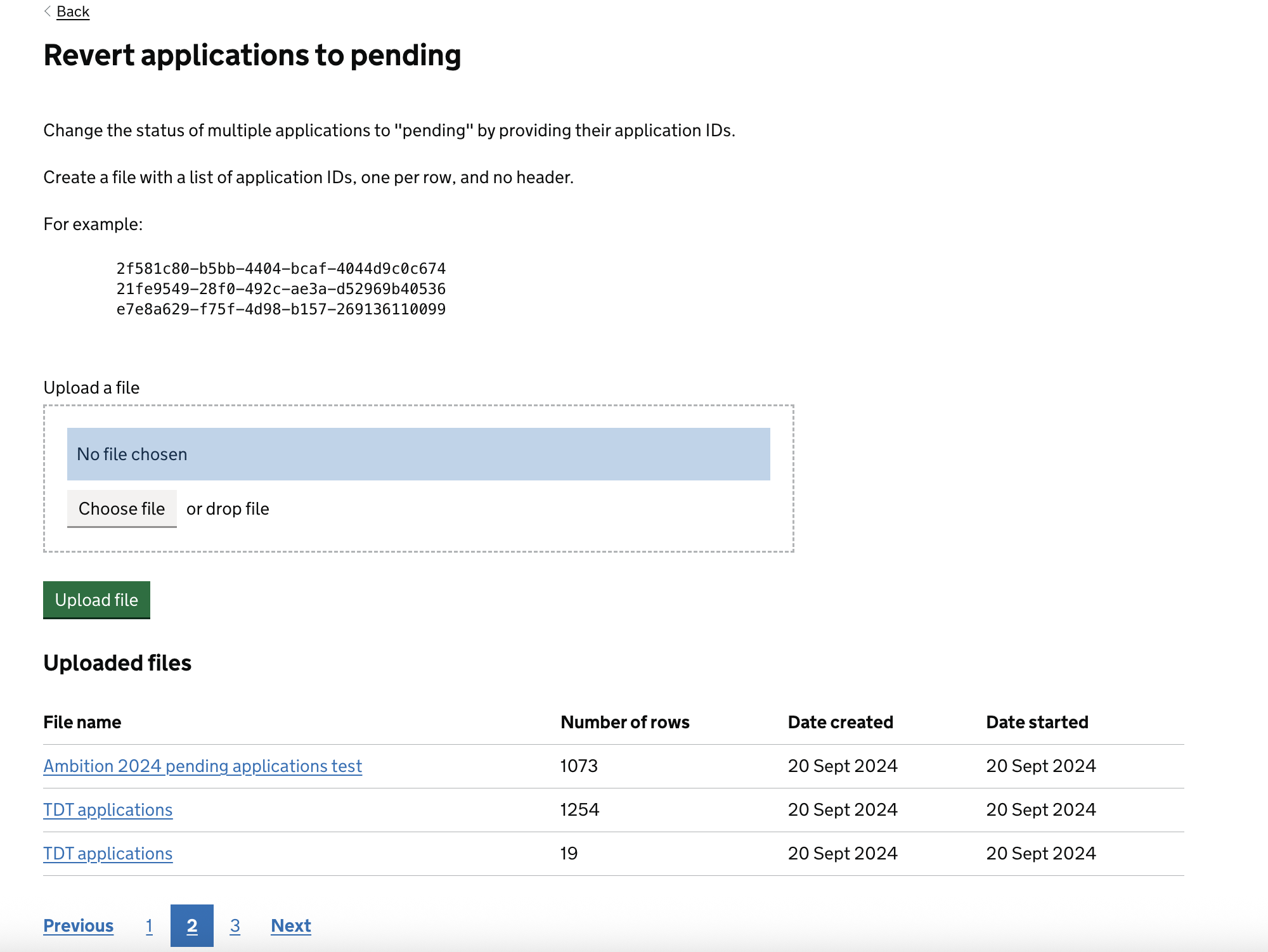Click the Previous pagination link
The height and width of the screenshot is (952, 1268).
[x=78, y=925]
